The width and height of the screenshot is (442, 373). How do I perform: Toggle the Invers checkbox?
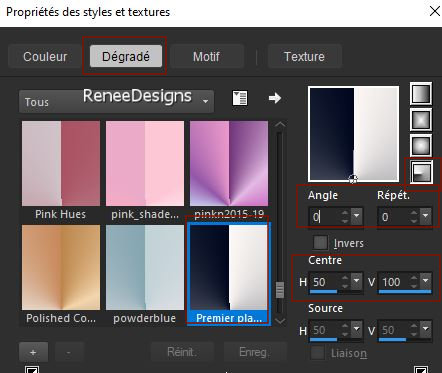click(320, 243)
